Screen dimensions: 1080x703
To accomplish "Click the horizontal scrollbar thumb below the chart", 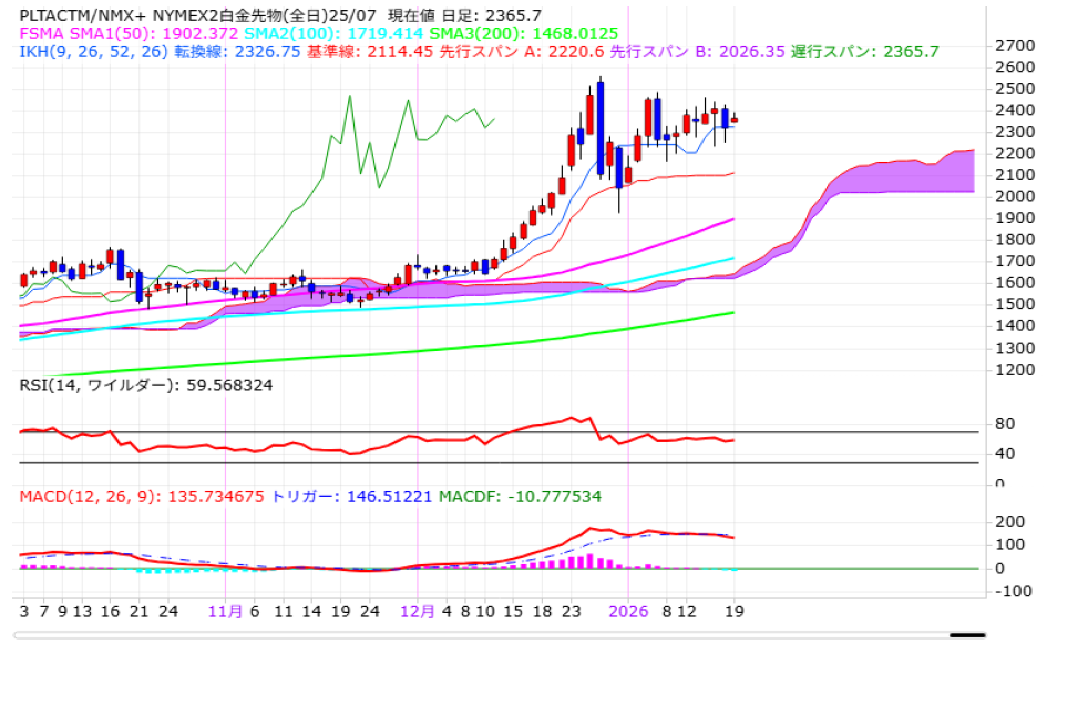I will (x=967, y=634).
